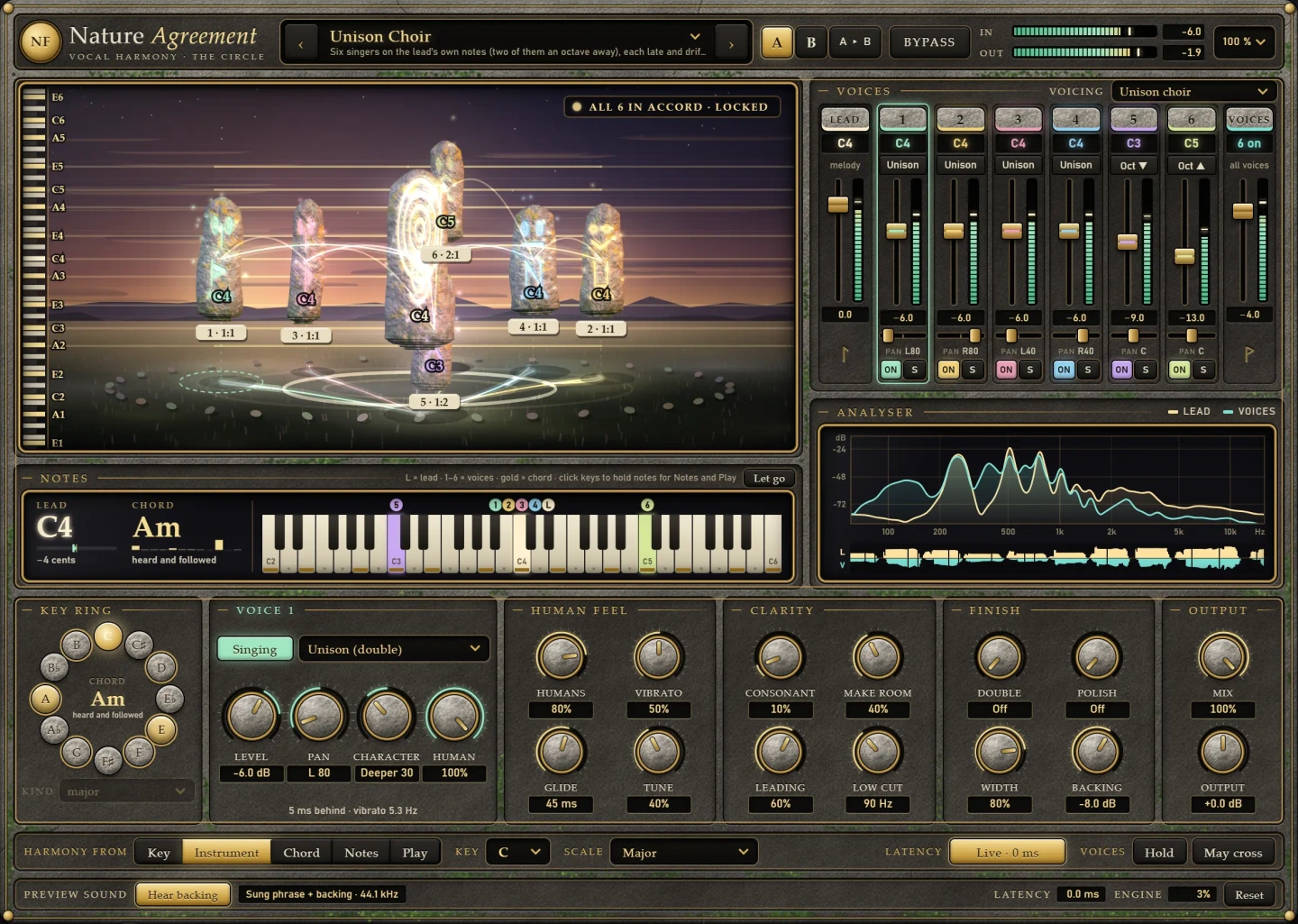Click the Hold voices button
The width and height of the screenshot is (1298, 924).
pos(1158,852)
